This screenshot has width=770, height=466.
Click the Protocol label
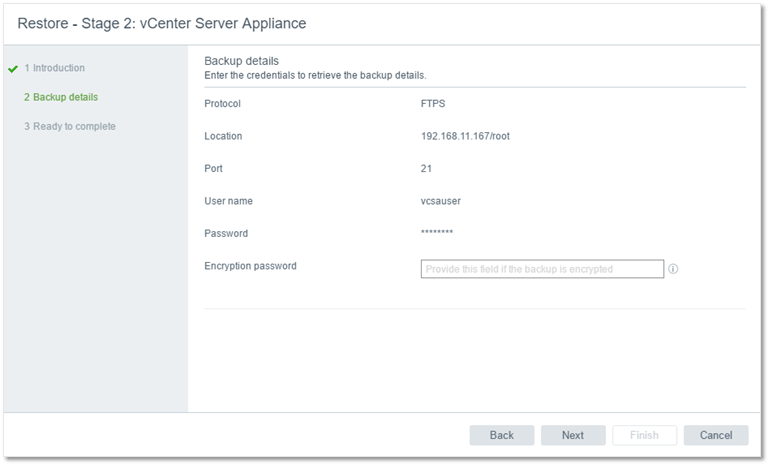pos(222,104)
